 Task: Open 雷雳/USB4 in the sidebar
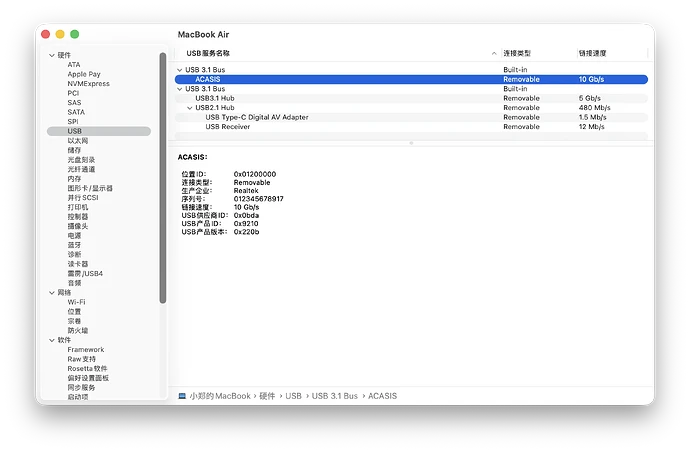point(85,274)
